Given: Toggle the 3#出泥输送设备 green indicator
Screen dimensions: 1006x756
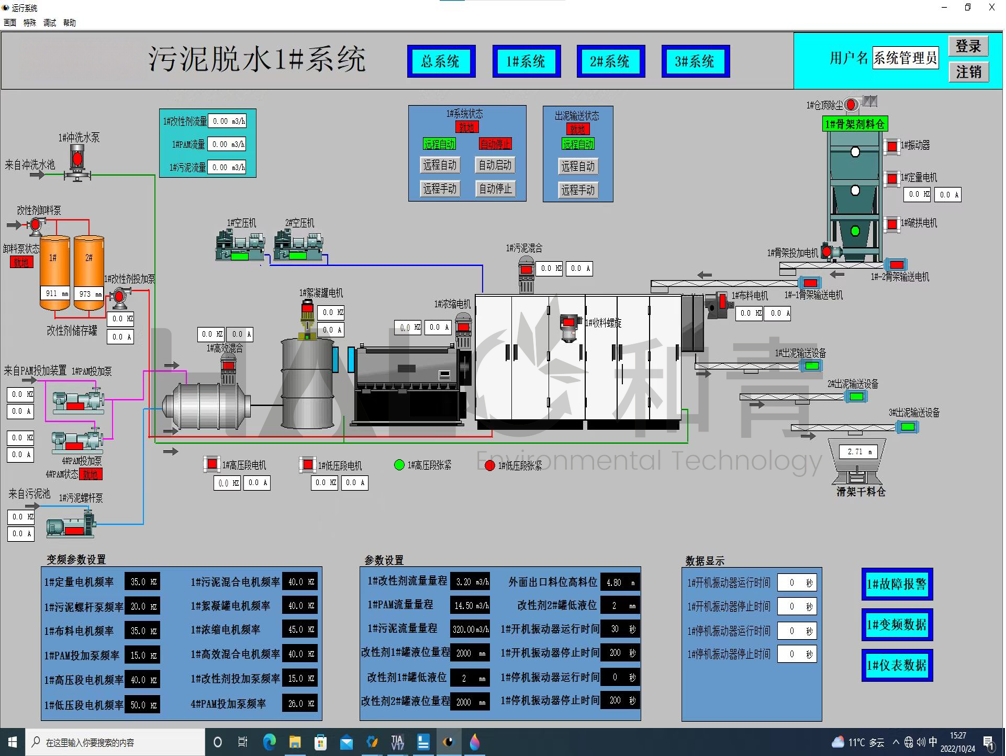Looking at the screenshot, I should [x=907, y=427].
